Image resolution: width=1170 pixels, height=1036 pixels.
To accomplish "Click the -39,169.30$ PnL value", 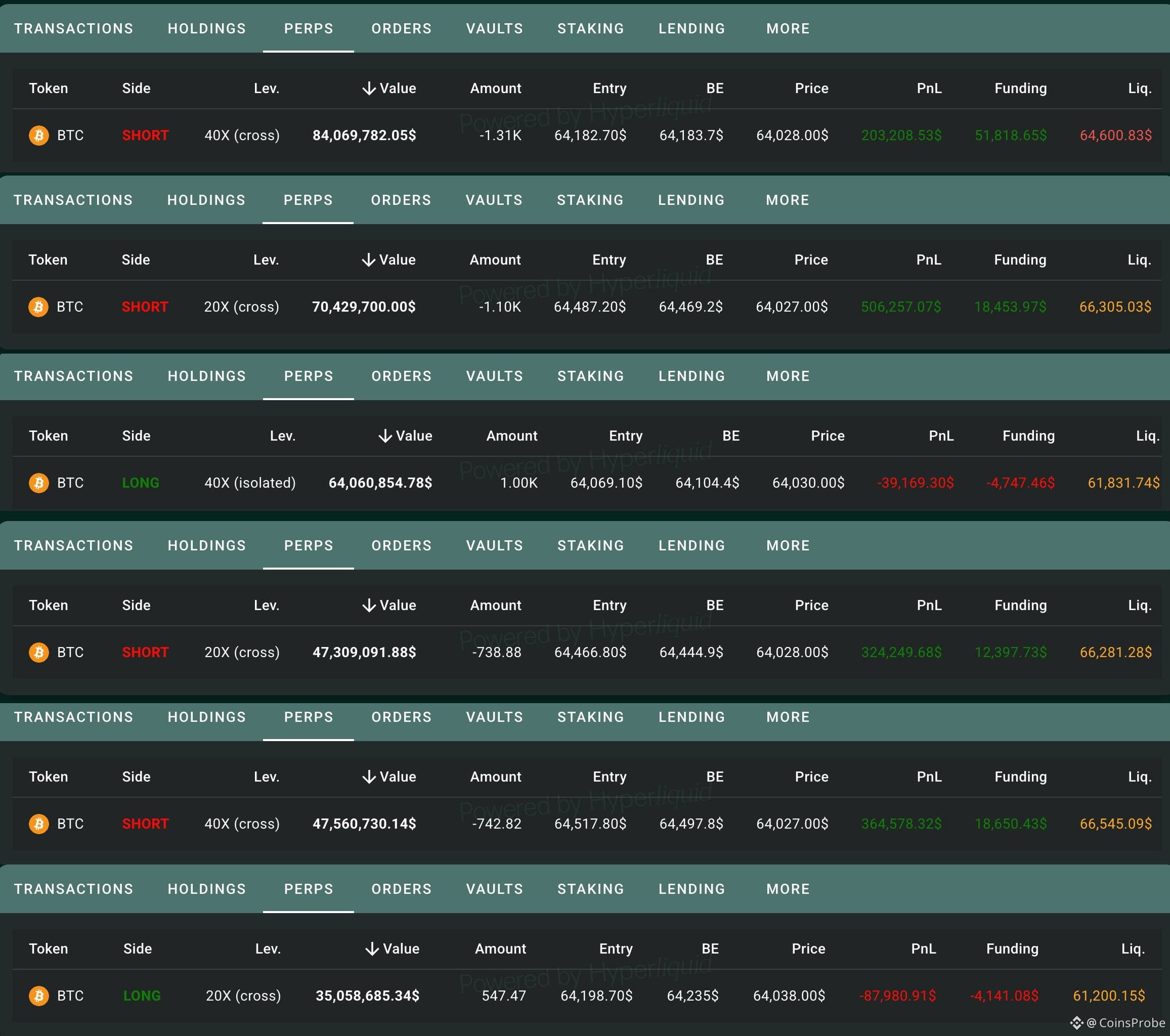I will [915, 483].
